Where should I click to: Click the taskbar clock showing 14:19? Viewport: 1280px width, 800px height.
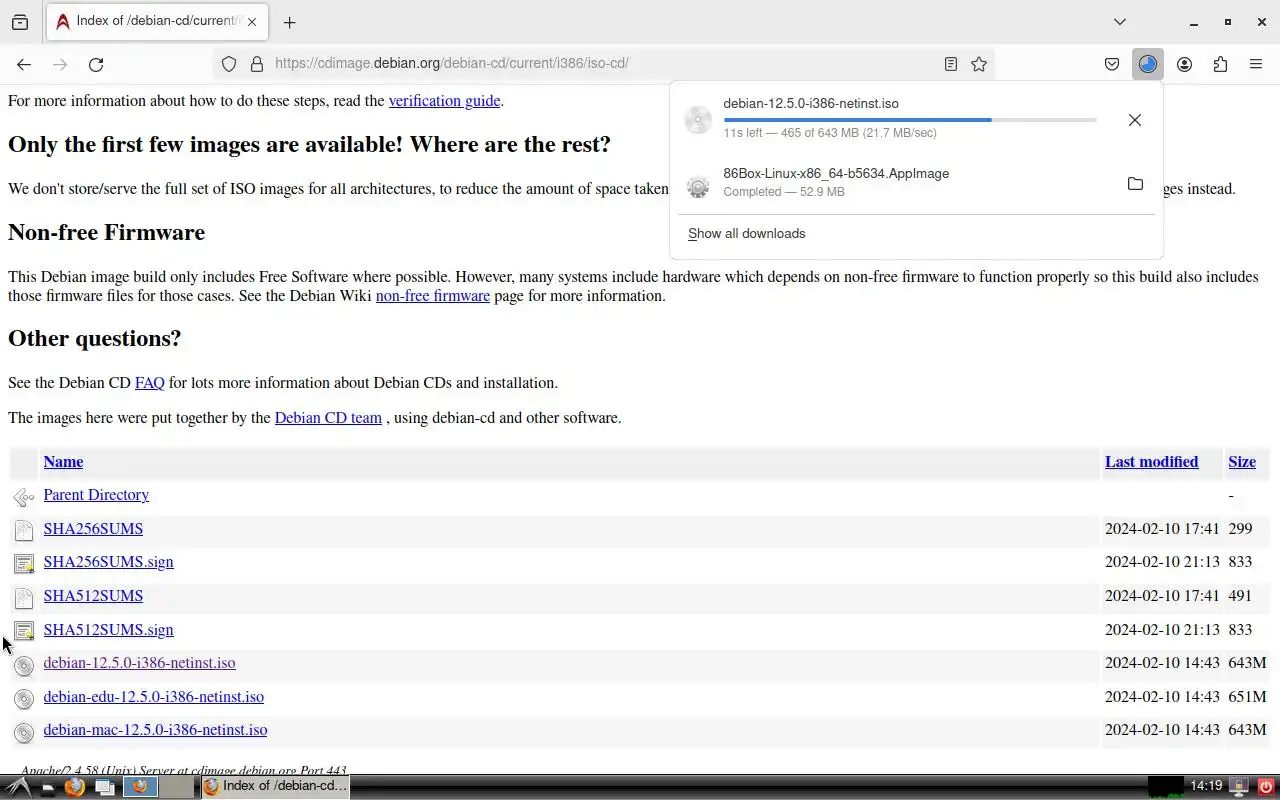tap(1207, 787)
